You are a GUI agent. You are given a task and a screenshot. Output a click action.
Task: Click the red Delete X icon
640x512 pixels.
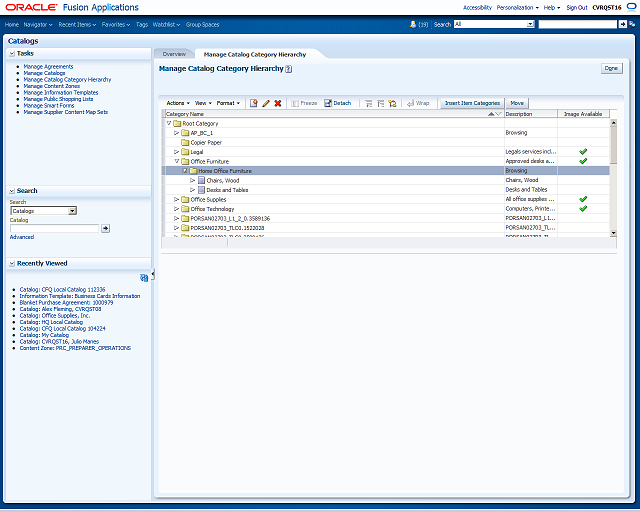pyautogui.click(x=278, y=103)
